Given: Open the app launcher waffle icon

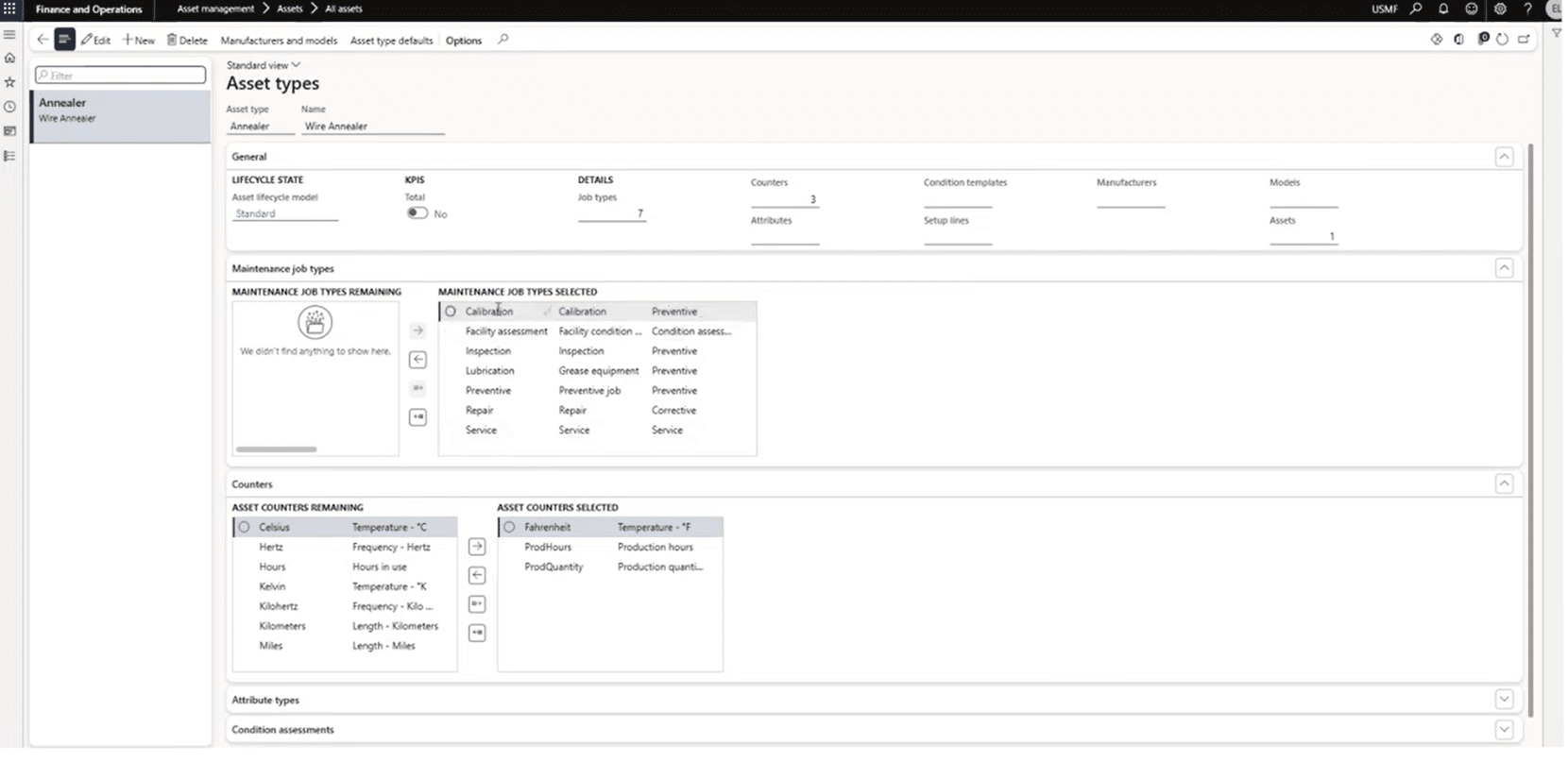Looking at the screenshot, I should point(9,8).
